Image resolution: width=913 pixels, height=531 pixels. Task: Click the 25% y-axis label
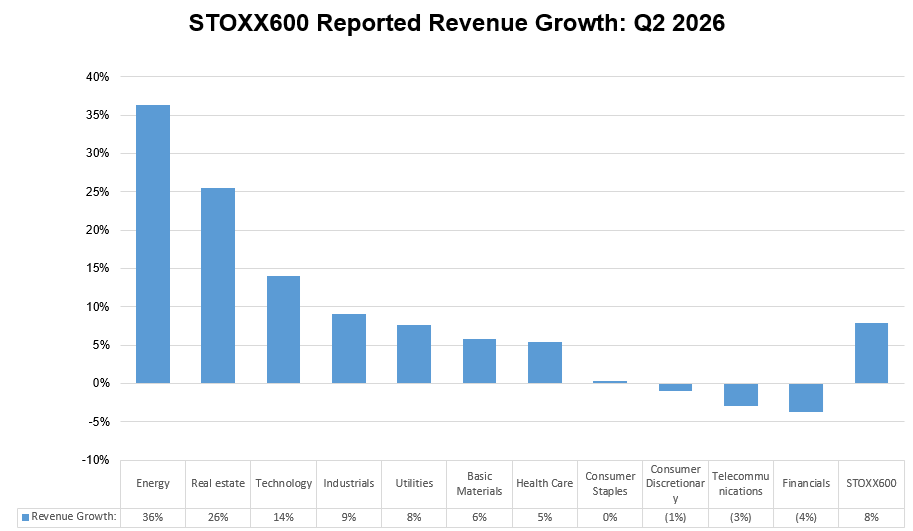click(x=98, y=192)
